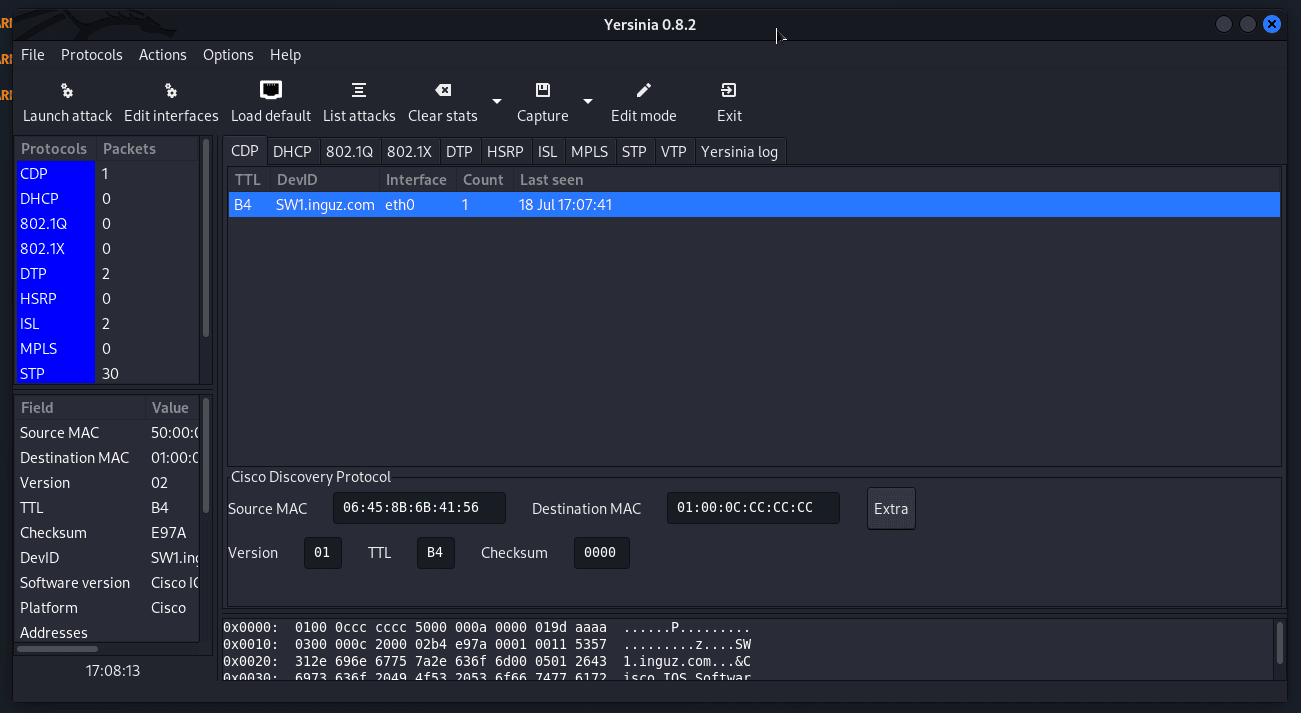Open the List attacks icon
This screenshot has width=1301, height=713.
(359, 91)
